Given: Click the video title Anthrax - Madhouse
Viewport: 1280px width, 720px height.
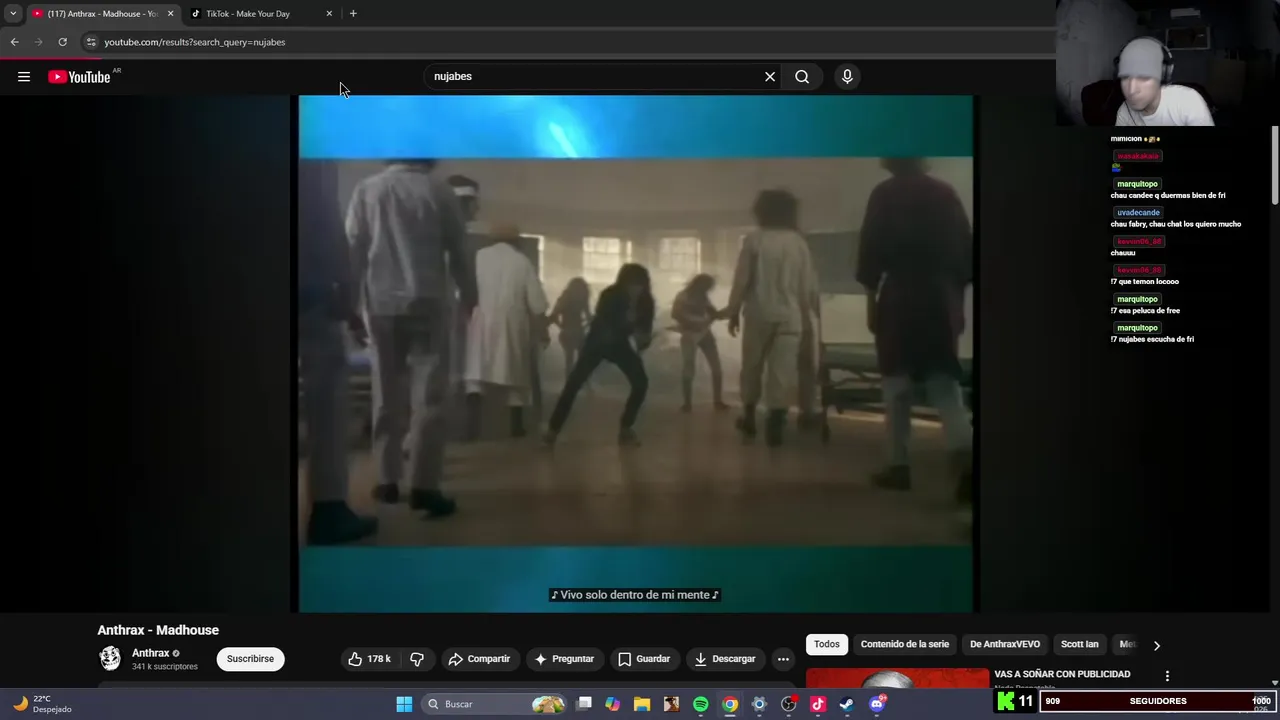Looking at the screenshot, I should [158, 630].
